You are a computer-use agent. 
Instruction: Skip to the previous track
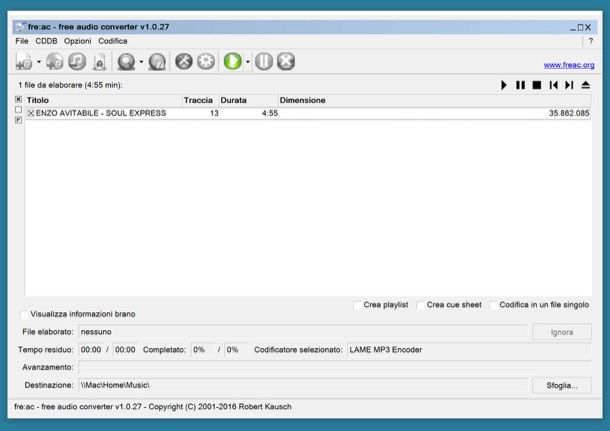pos(554,85)
